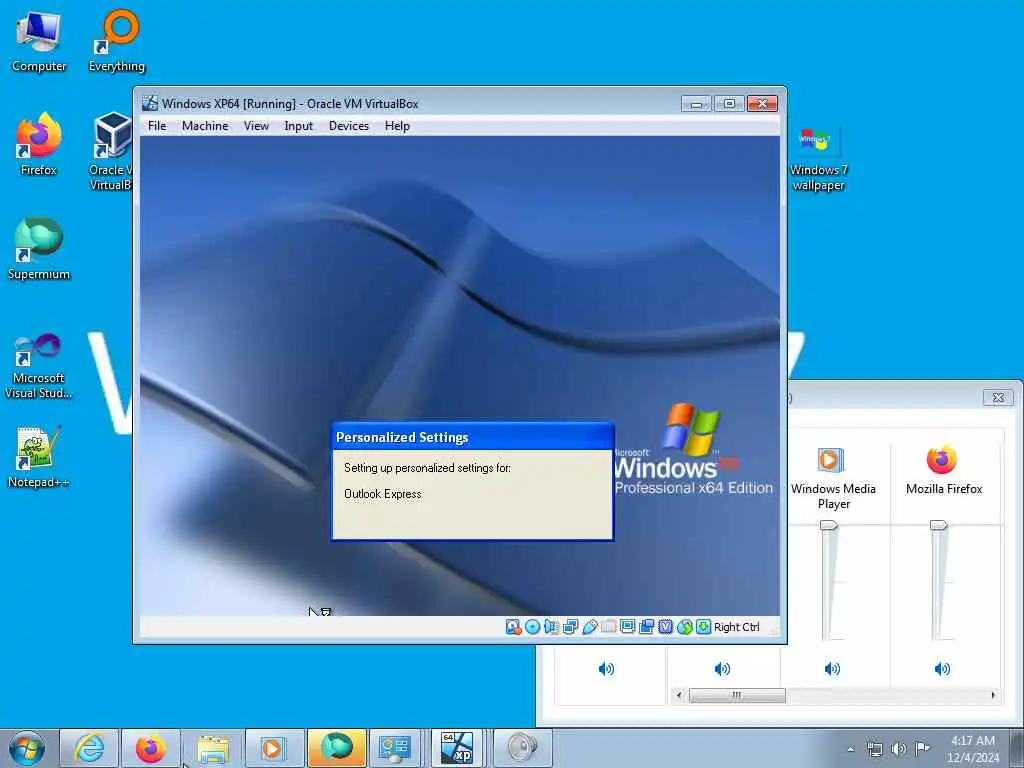This screenshot has width=1024, height=768.
Task: Select the Everything desktop shortcut
Action: tap(117, 42)
